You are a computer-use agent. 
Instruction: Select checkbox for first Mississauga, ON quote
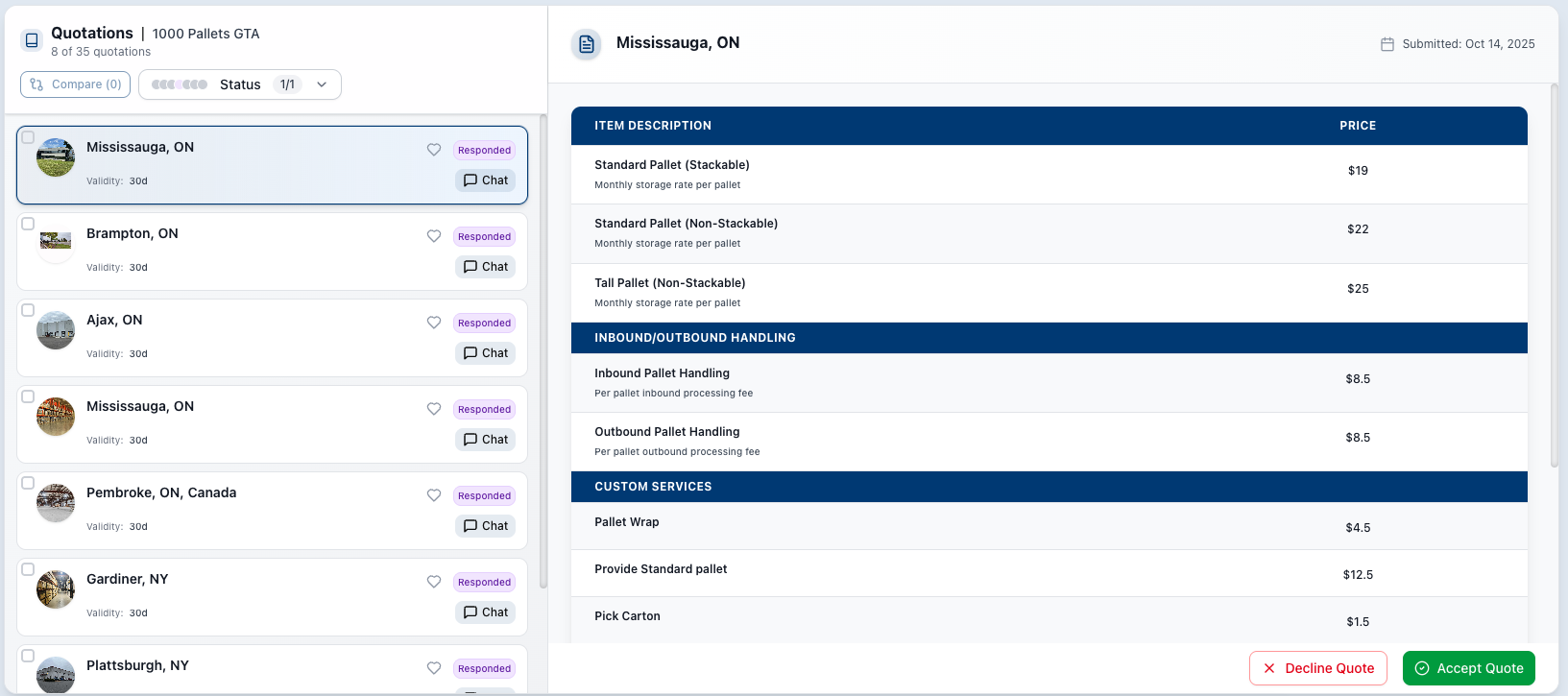tap(28, 137)
